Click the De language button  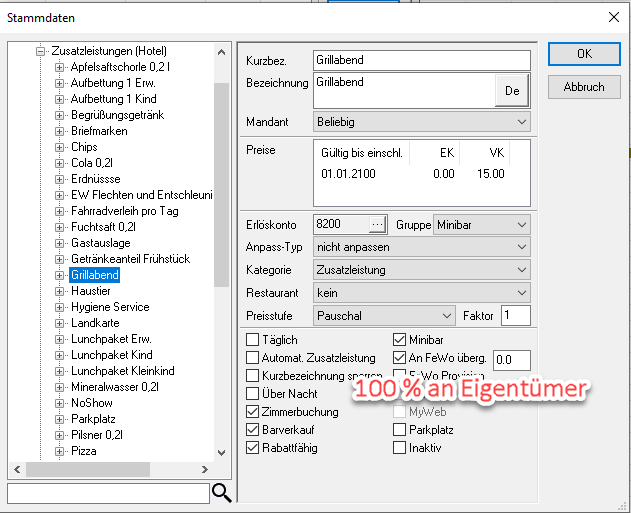pos(512,91)
